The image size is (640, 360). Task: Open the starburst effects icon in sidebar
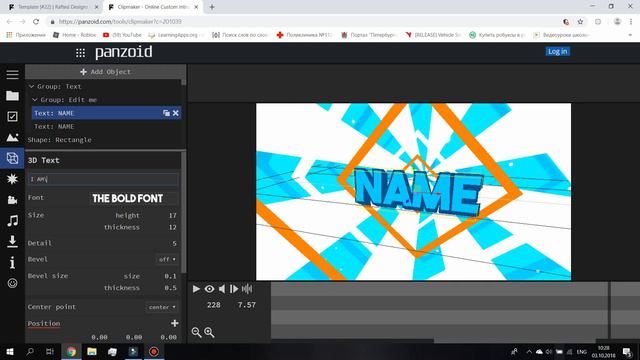12,179
